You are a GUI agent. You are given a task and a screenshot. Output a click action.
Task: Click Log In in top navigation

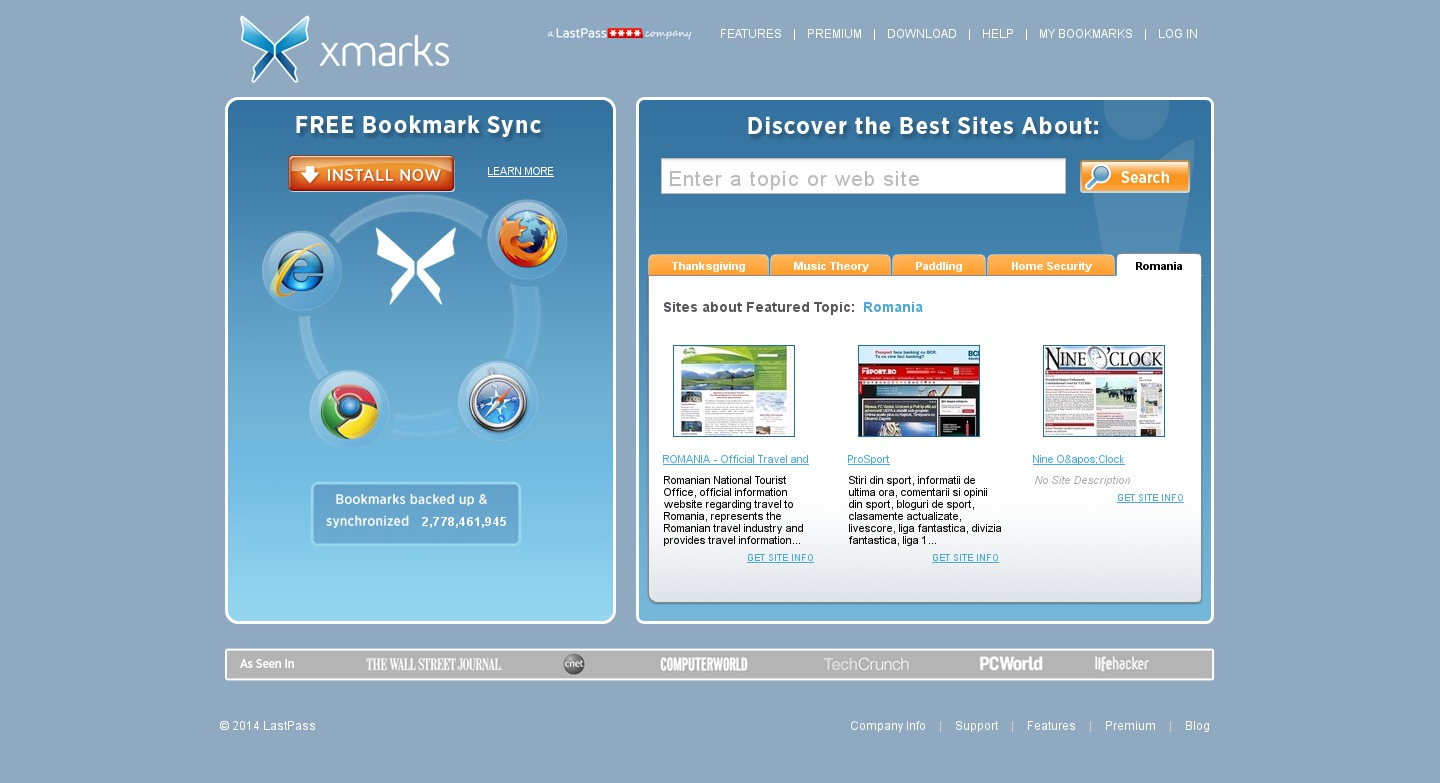(x=1177, y=34)
